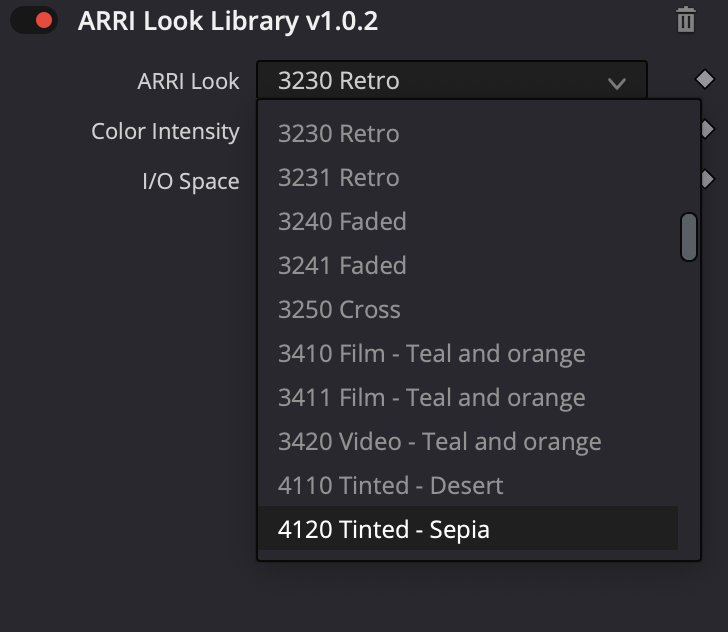The image size is (728, 632).
Task: Select 3420 Video - Teal and orange
Action: tap(468, 442)
